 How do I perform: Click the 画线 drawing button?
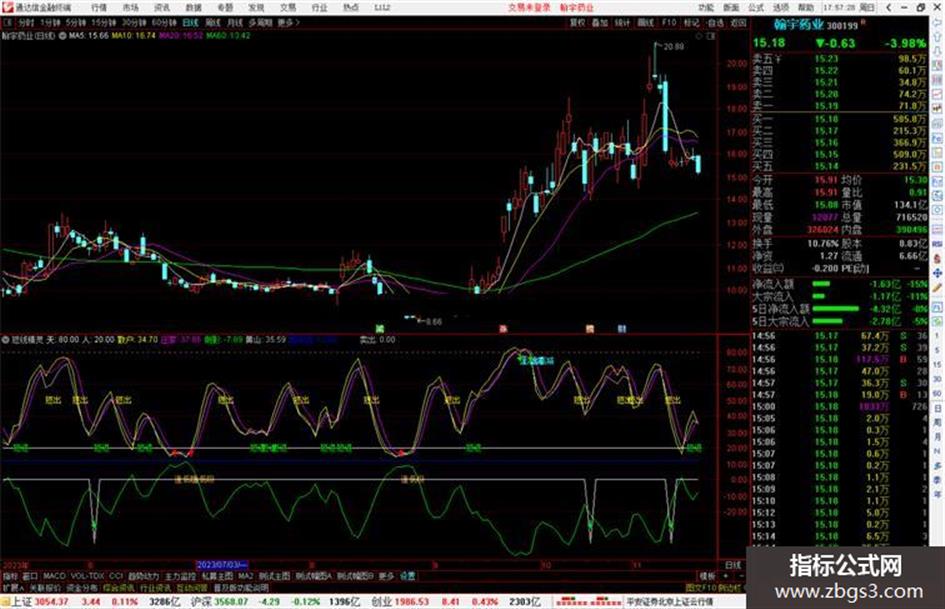coord(645,22)
